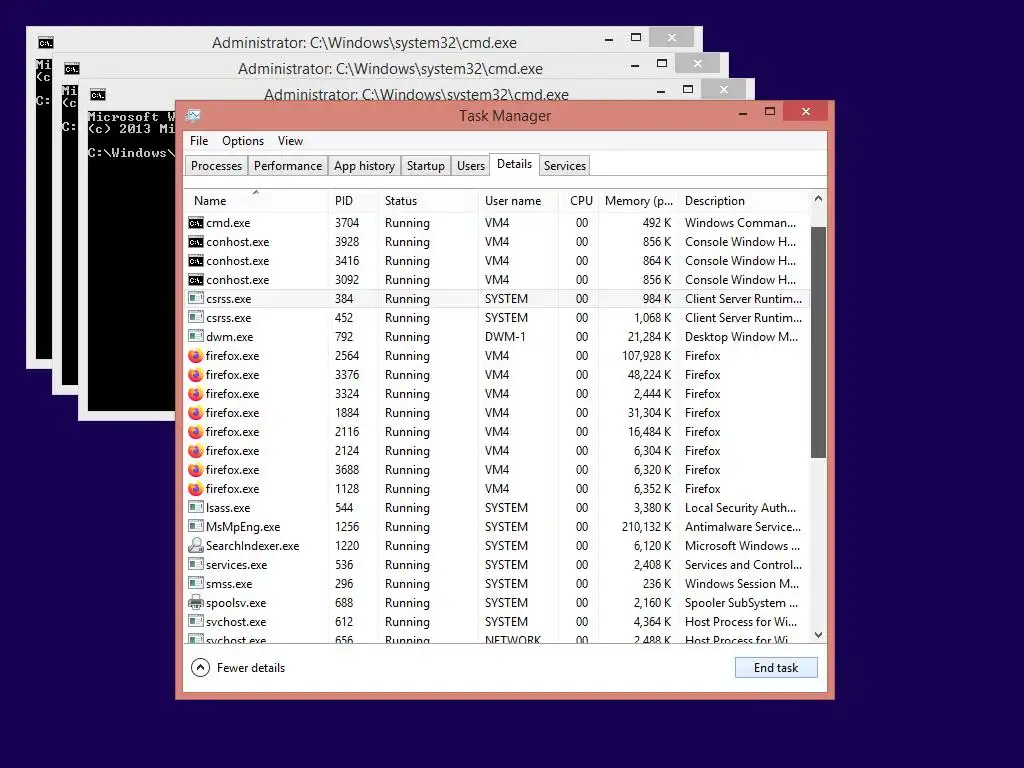Click the cmd.exe process icon, PID 3704
This screenshot has height=768, width=1024.
tap(195, 223)
